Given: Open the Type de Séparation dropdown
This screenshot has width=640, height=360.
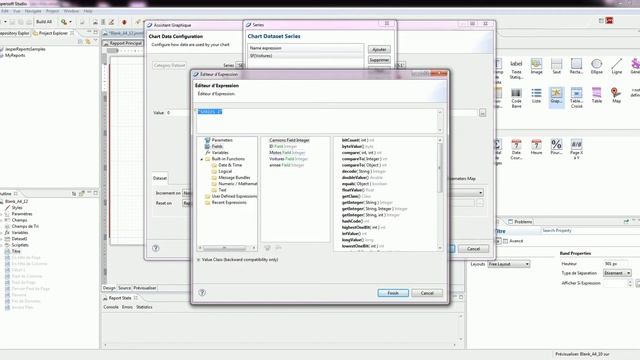Looking at the screenshot, I should tap(617, 273).
